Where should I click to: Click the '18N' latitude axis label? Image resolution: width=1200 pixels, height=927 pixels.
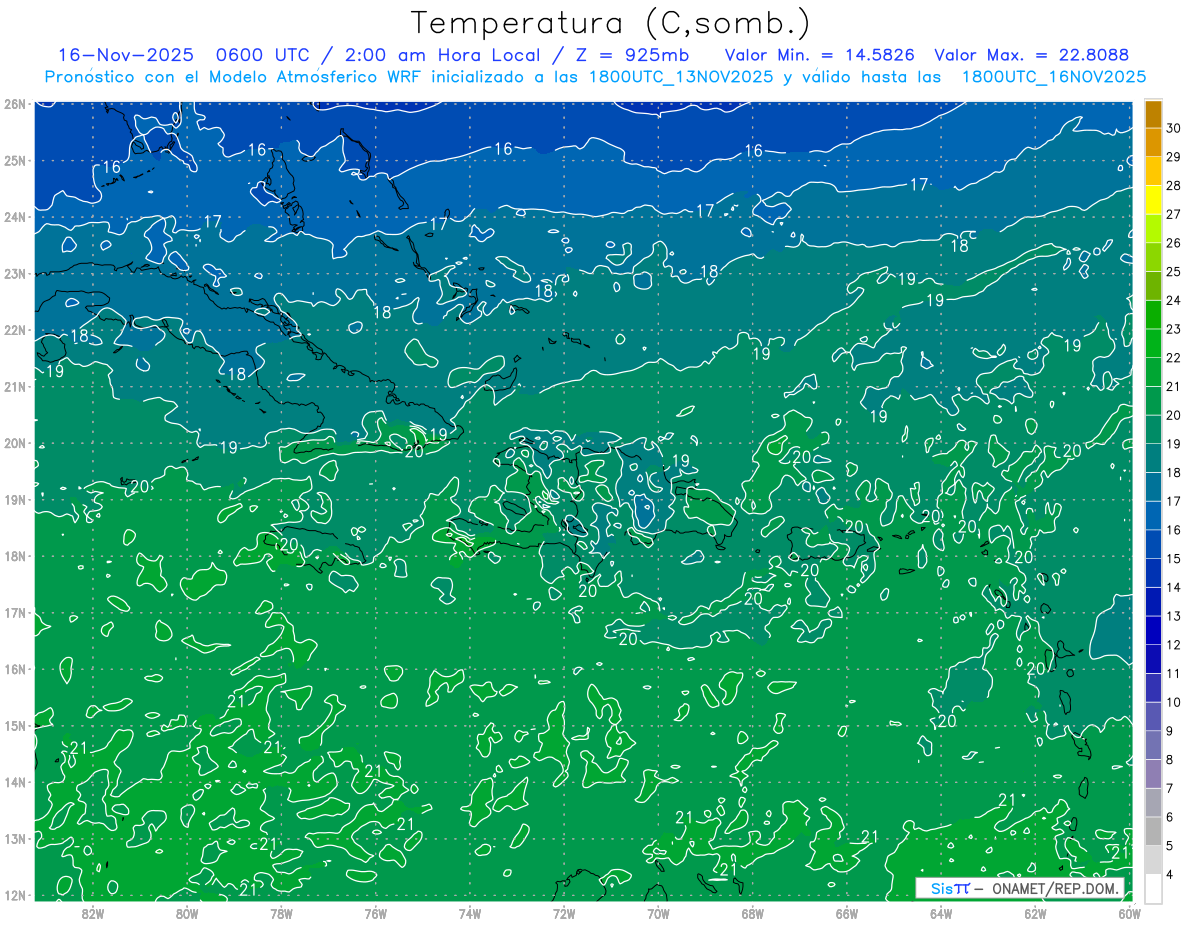pos(15,556)
